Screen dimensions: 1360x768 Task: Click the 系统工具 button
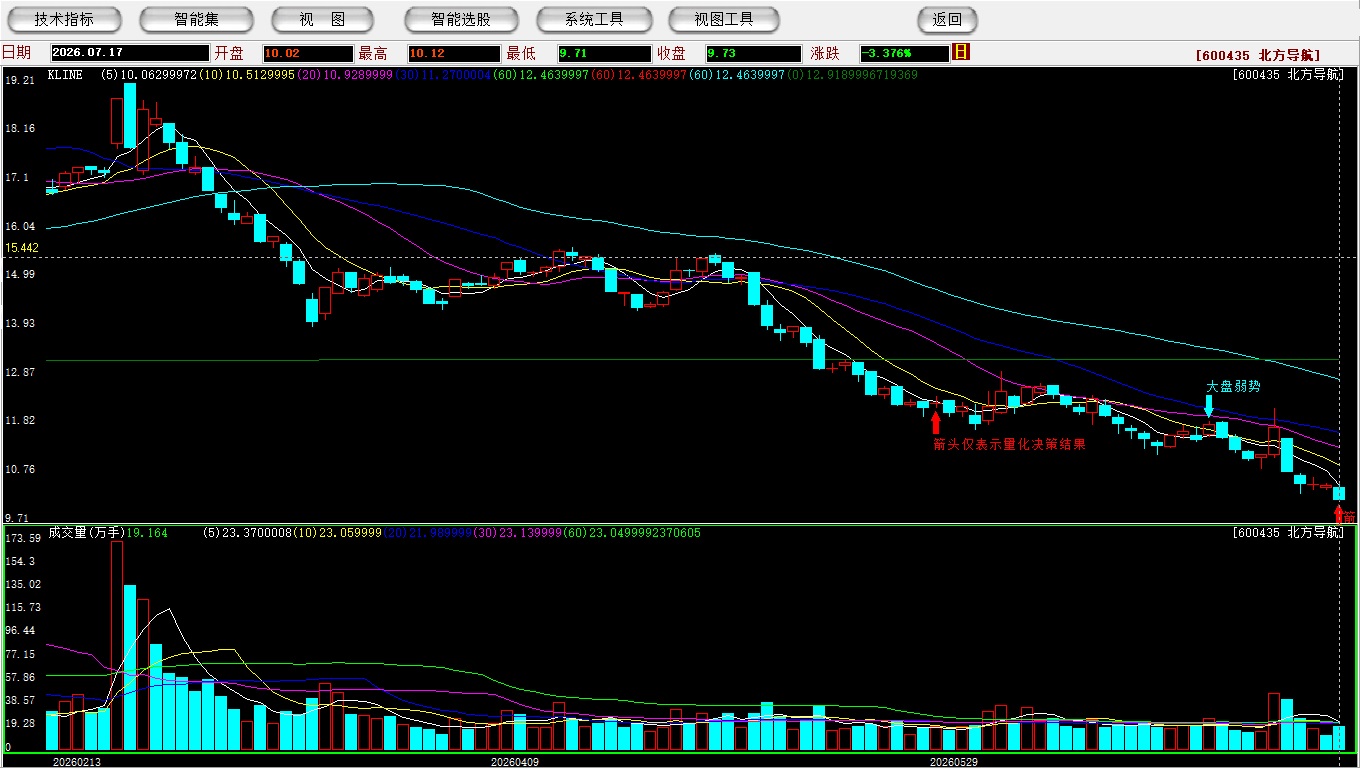pyautogui.click(x=594, y=19)
